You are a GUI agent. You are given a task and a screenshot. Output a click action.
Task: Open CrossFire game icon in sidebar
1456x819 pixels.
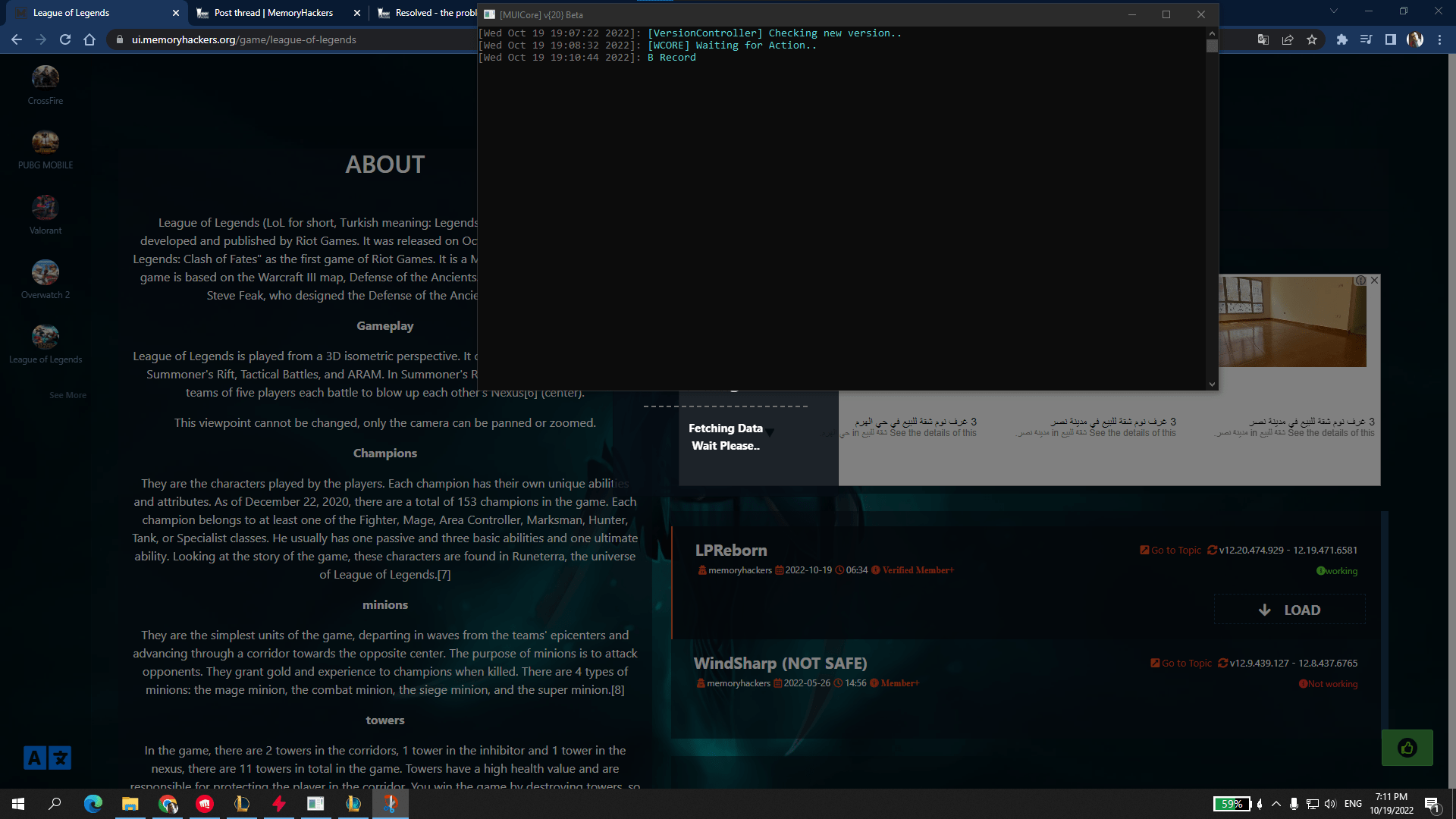click(45, 77)
